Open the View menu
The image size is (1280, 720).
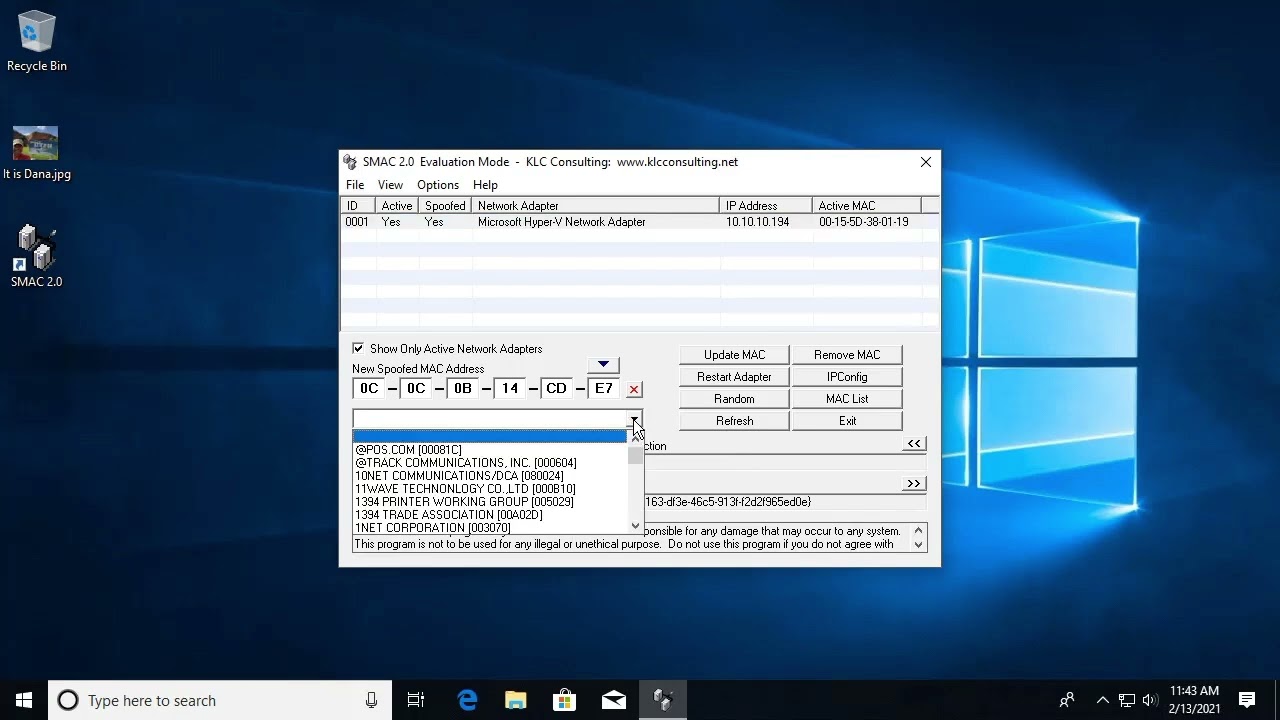pos(390,185)
